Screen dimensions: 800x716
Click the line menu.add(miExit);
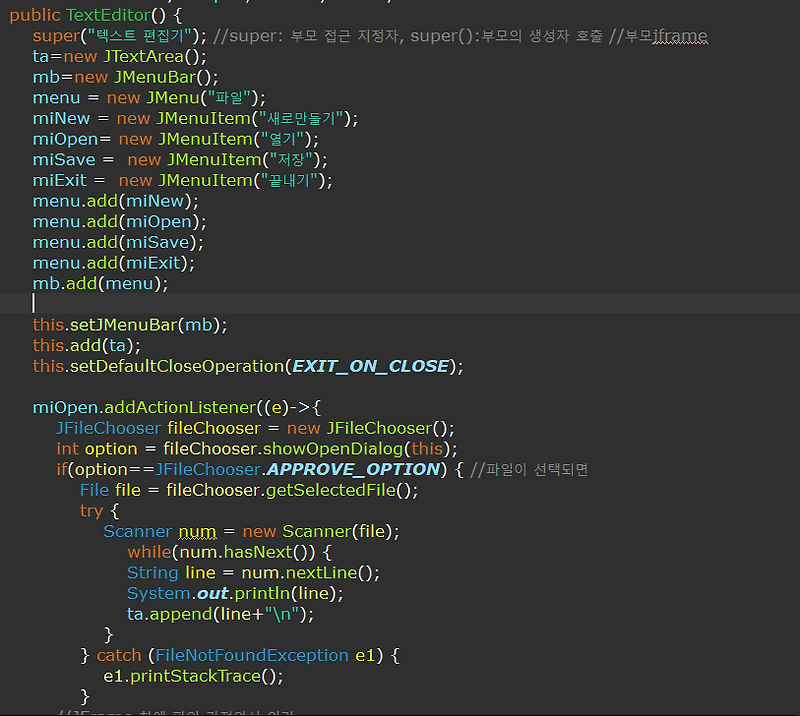coord(114,263)
